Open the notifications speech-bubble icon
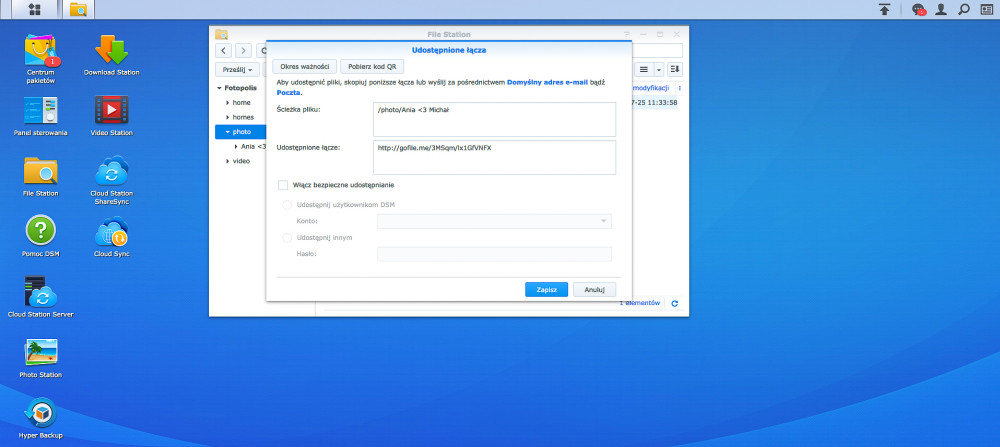Viewport: 1000px width, 447px height. [x=918, y=10]
